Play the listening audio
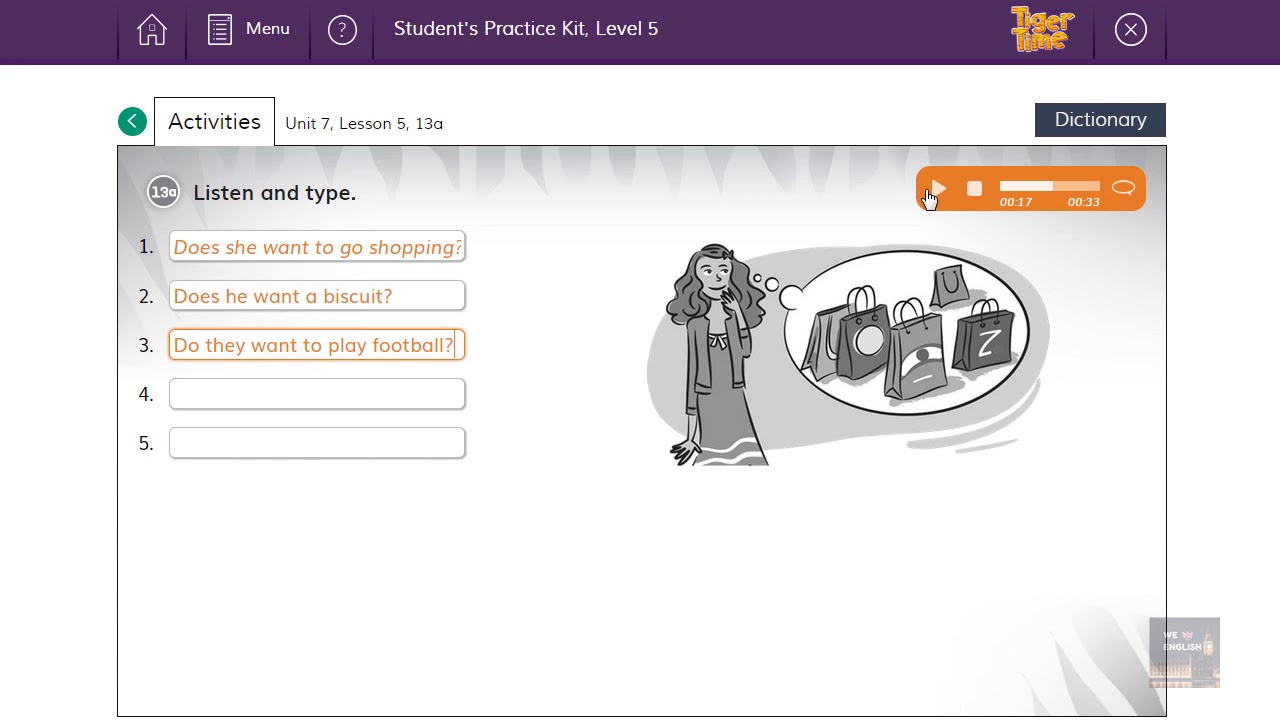This screenshot has height=720, width=1280. [x=938, y=188]
